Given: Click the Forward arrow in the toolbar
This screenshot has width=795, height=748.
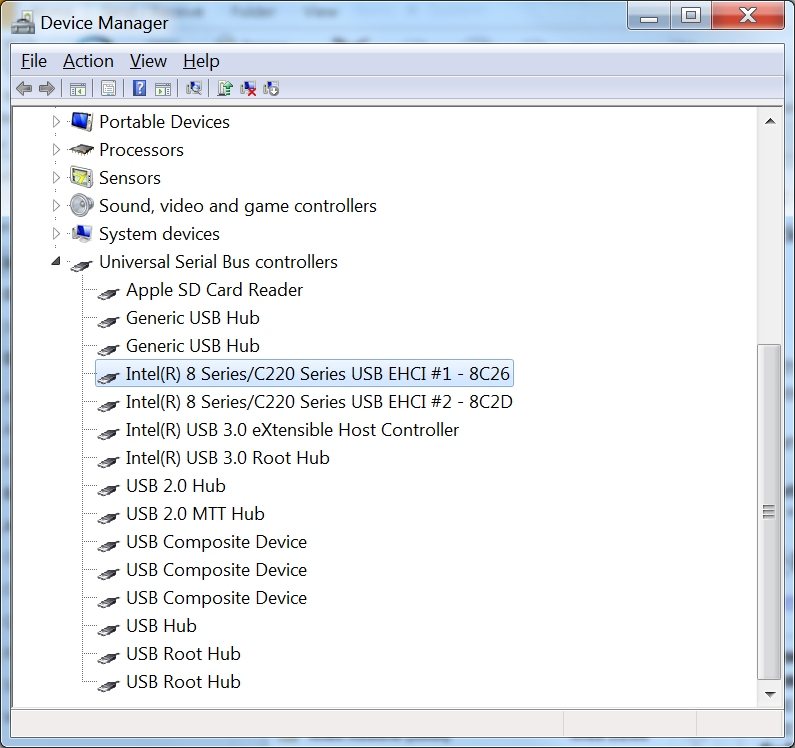Looking at the screenshot, I should tap(46, 89).
